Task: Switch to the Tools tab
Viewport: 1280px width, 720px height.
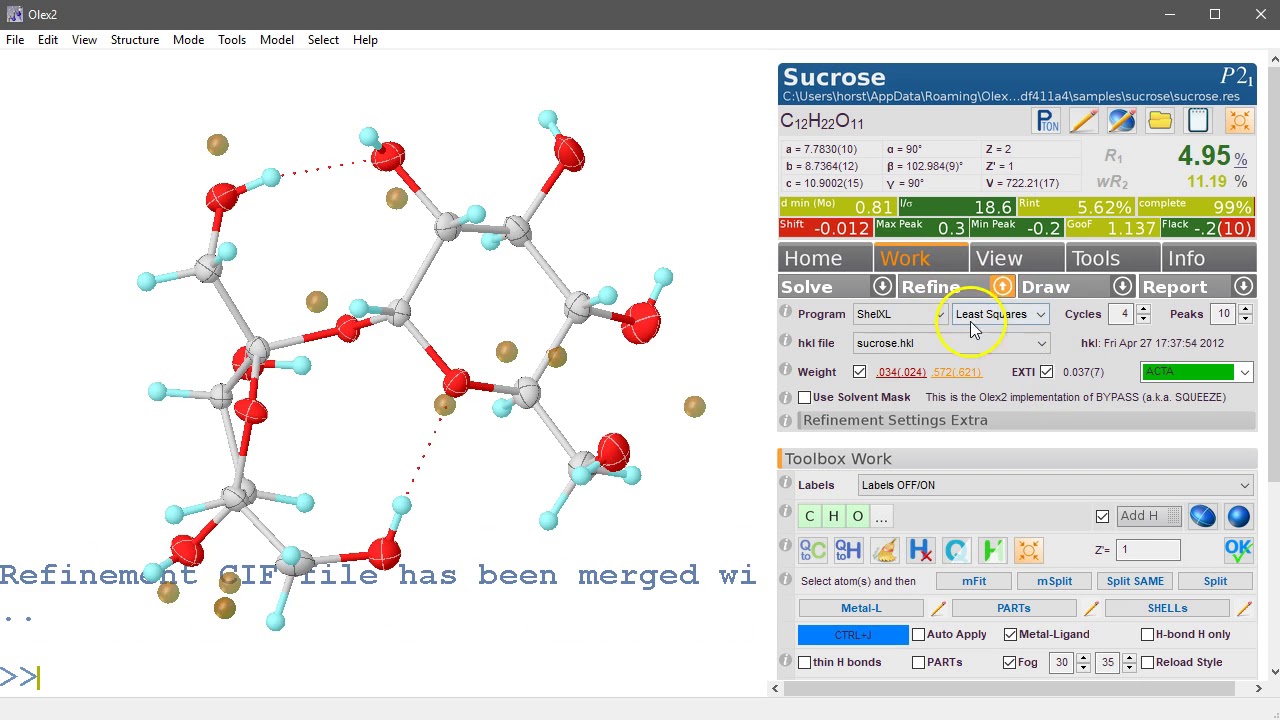Action: (x=1113, y=258)
